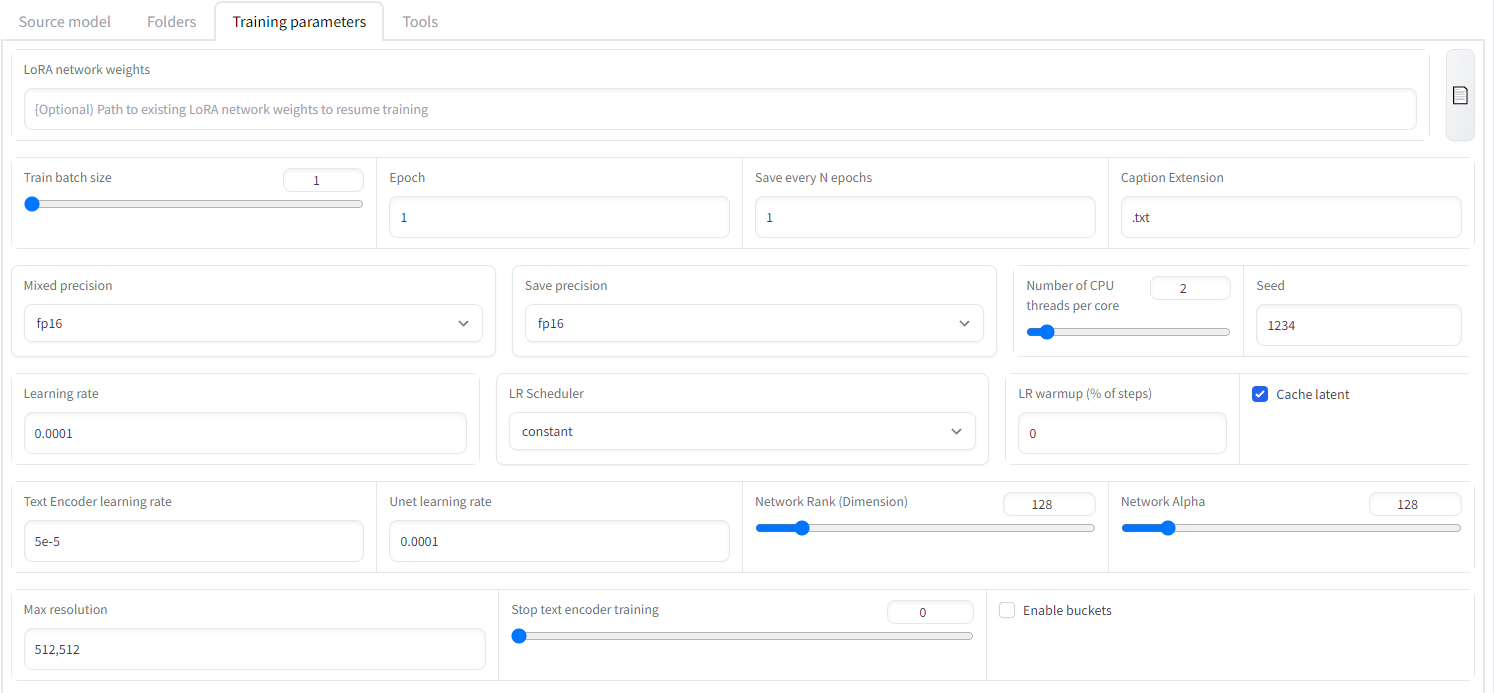The width and height of the screenshot is (1494, 693).
Task: Set CPU threads per core using the slider
Action: coord(1046,331)
